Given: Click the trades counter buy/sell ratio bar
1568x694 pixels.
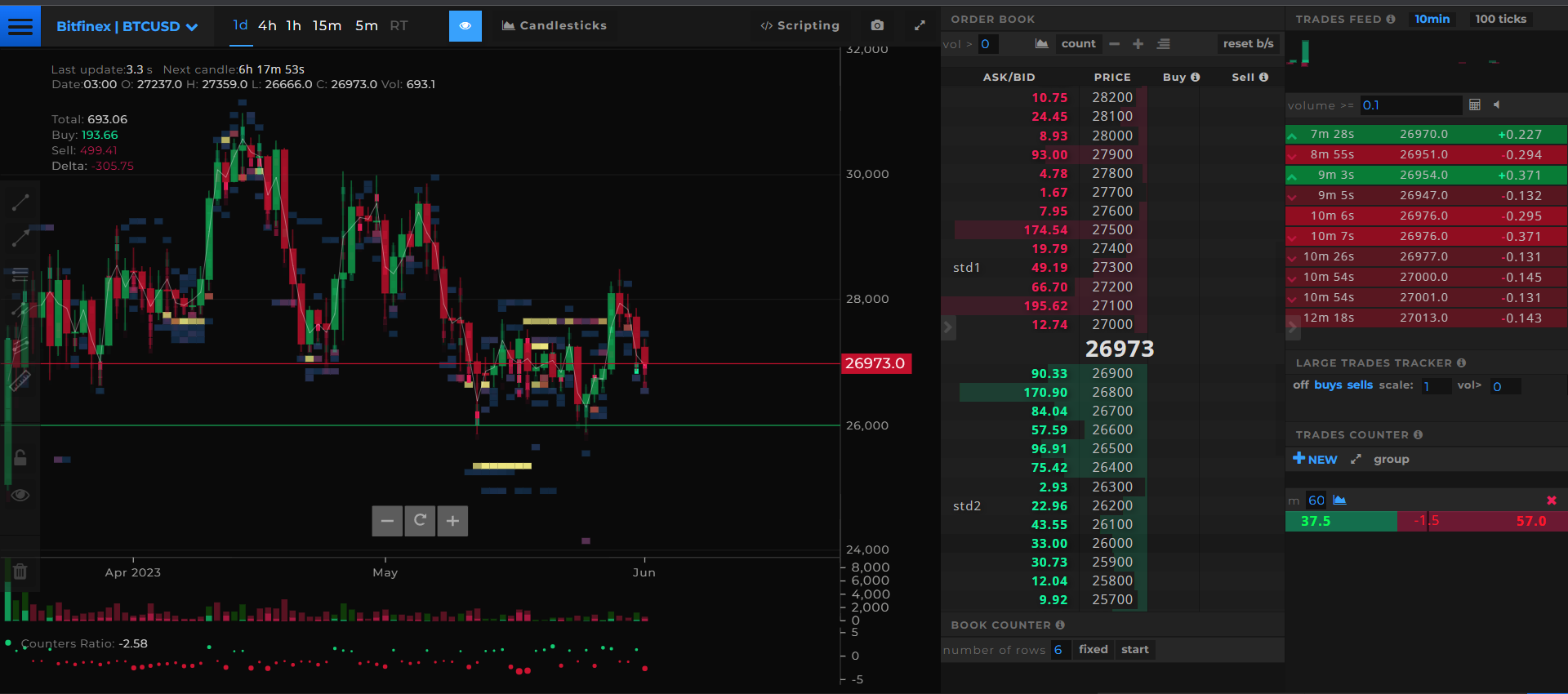Looking at the screenshot, I should pyautogui.click(x=1425, y=521).
